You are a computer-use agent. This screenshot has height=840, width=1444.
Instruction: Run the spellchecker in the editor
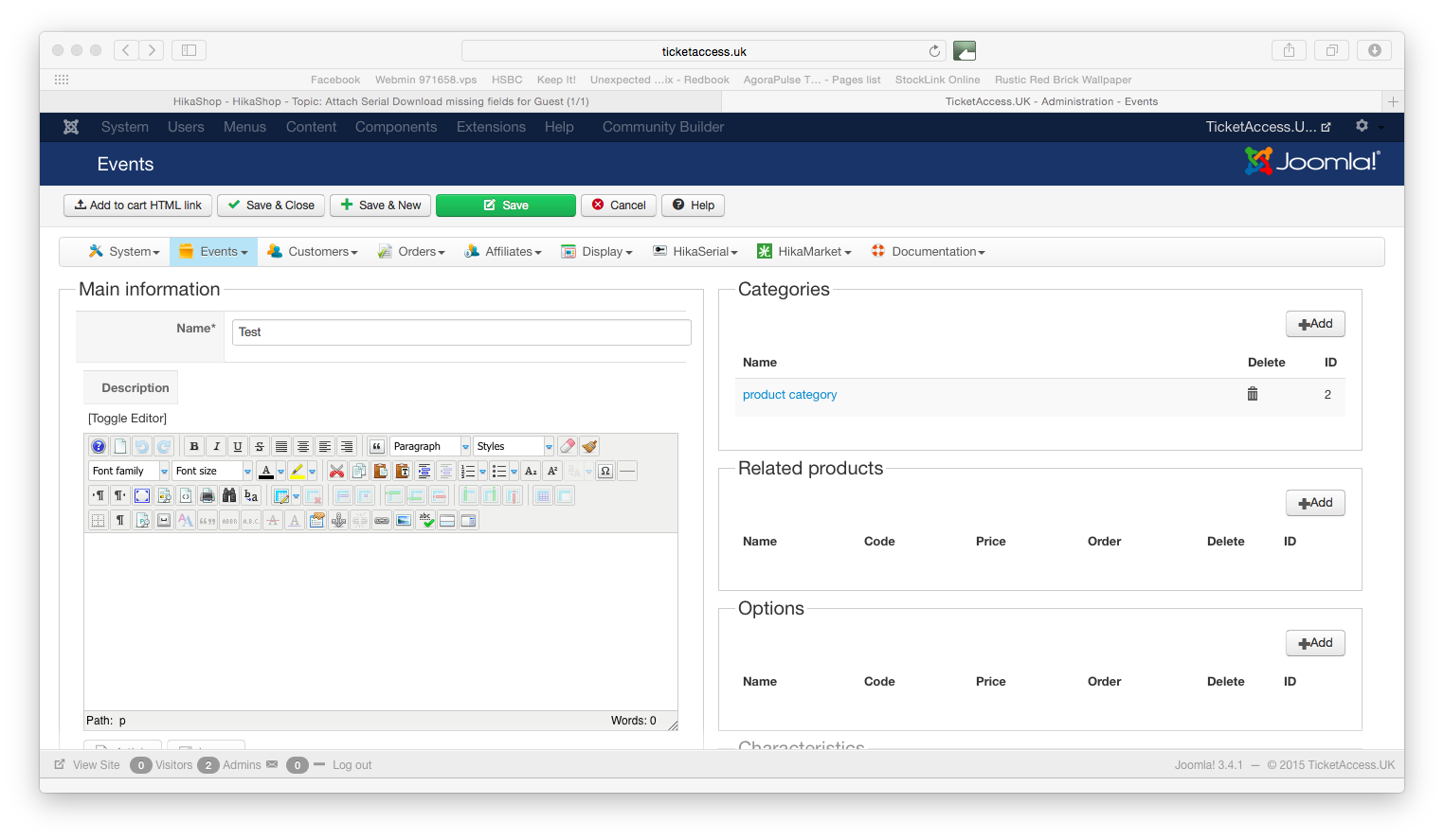coord(425,520)
